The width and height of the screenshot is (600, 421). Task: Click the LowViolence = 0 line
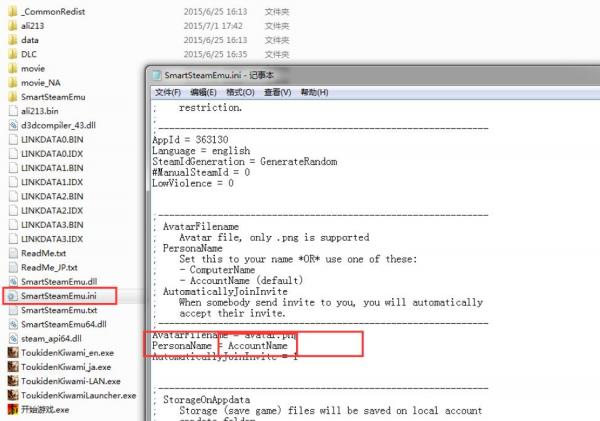pyautogui.click(x=193, y=183)
